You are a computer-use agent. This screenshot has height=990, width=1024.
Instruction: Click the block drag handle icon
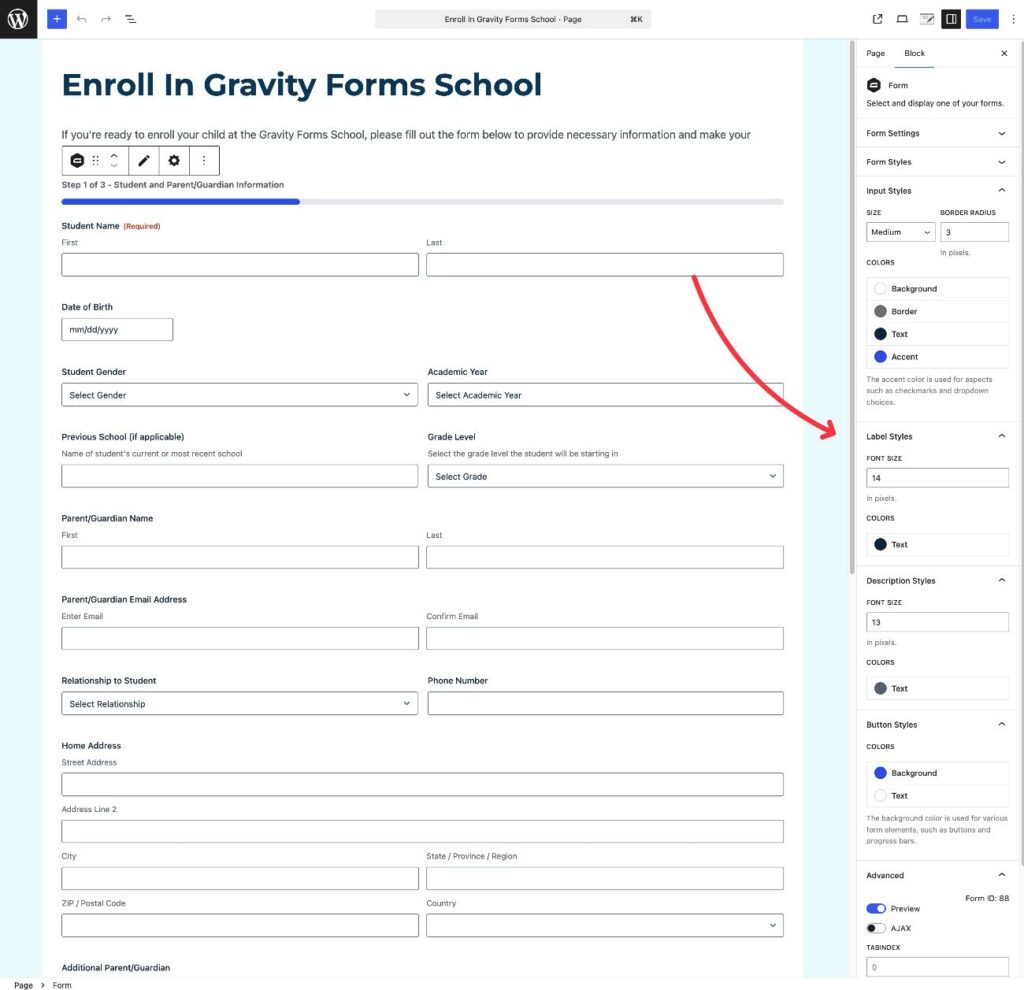95,160
